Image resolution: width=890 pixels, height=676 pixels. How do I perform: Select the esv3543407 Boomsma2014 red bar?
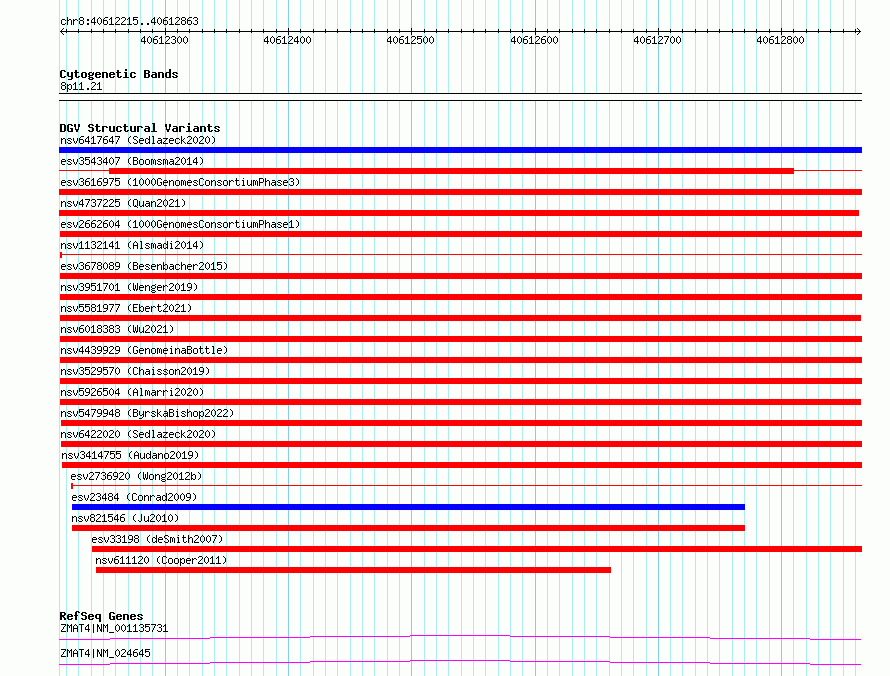coord(451,171)
